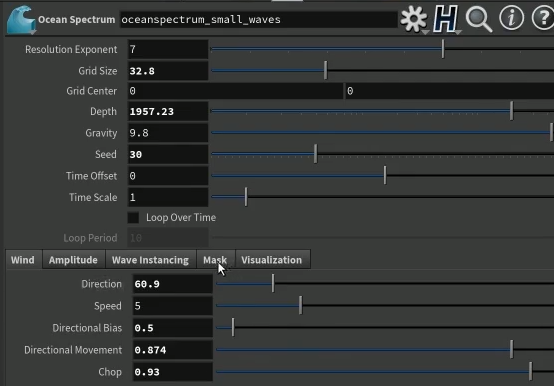Screen dimensions: 554x386
Task: Click the Houdini H presets icon
Action: point(445,19)
